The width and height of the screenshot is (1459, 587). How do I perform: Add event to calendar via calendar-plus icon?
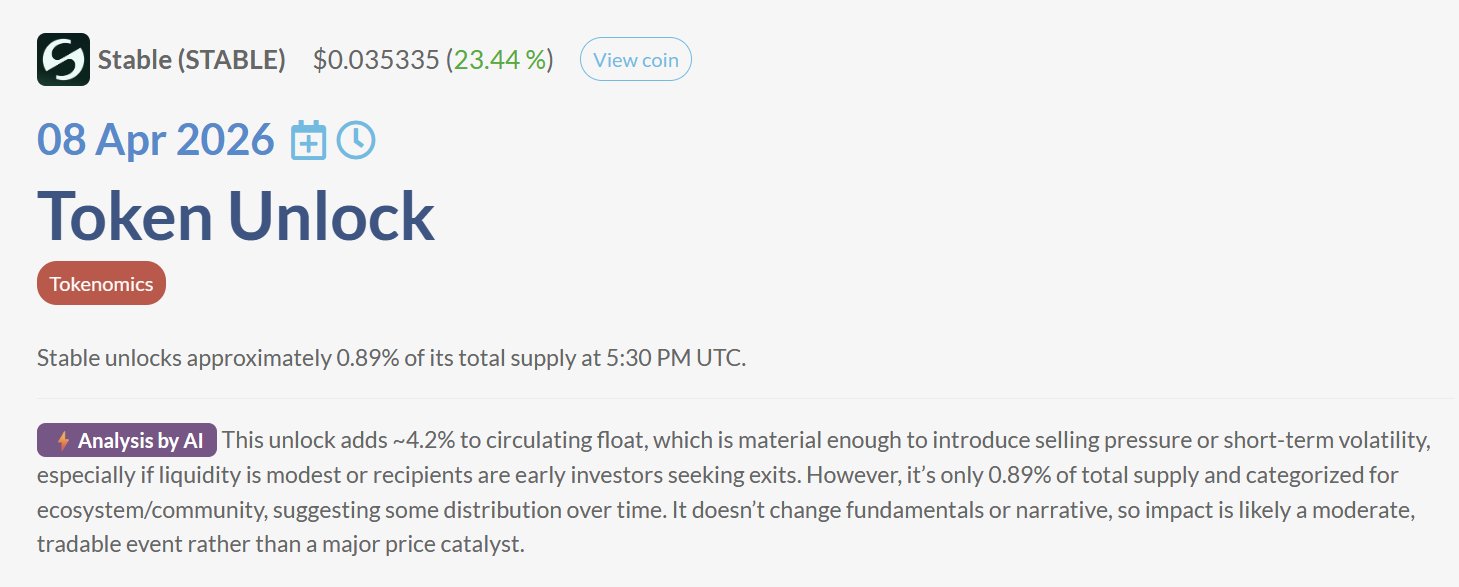(309, 141)
